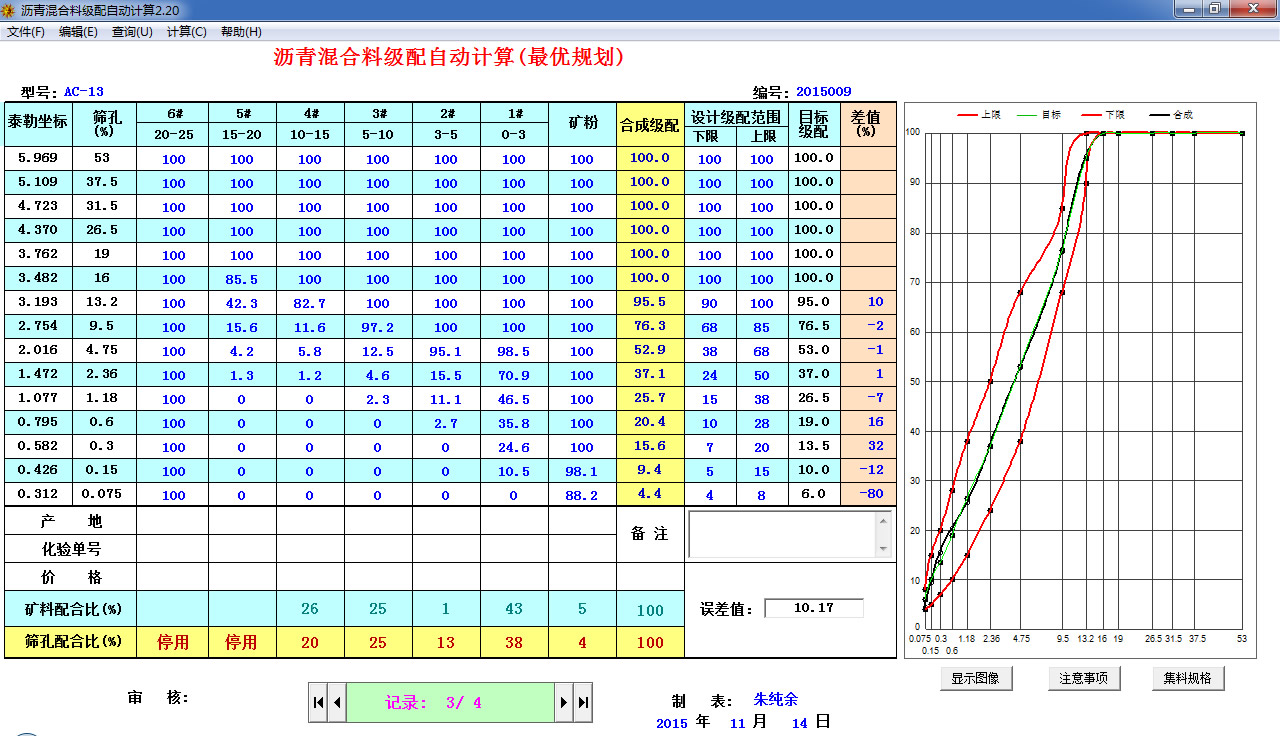Click the 备注 remarks text box
The image size is (1280, 736).
pyautogui.click(x=780, y=535)
